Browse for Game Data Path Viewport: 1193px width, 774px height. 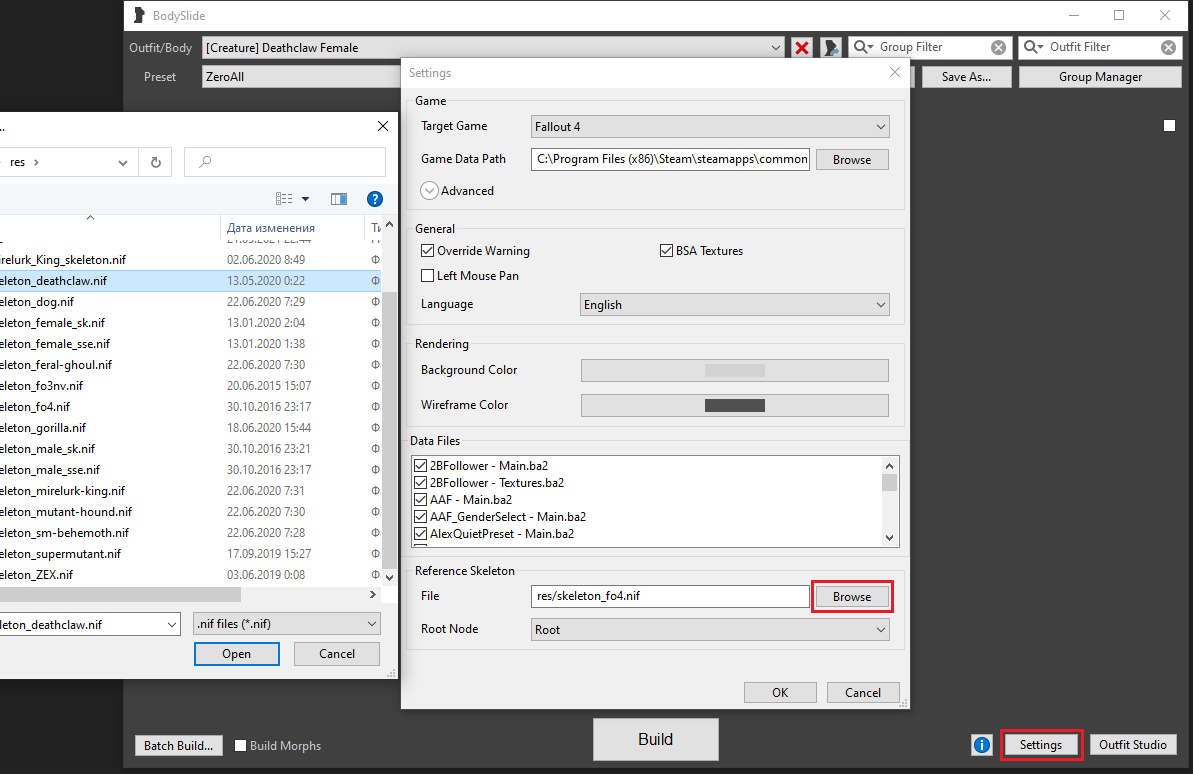click(x=851, y=160)
